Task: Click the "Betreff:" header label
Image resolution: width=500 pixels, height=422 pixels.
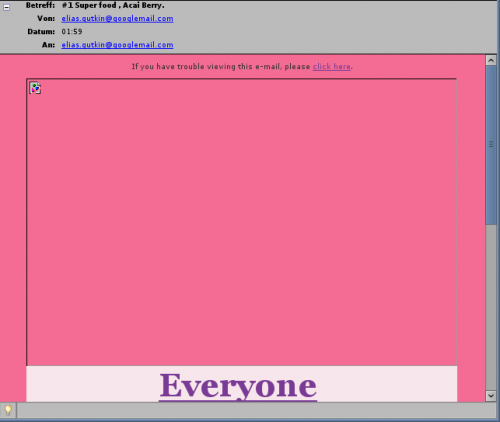Action: (x=40, y=5)
